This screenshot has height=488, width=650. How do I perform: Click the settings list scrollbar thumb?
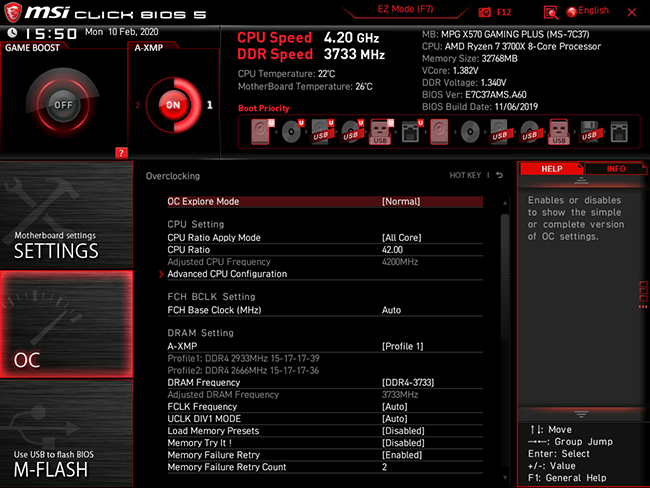click(504, 277)
